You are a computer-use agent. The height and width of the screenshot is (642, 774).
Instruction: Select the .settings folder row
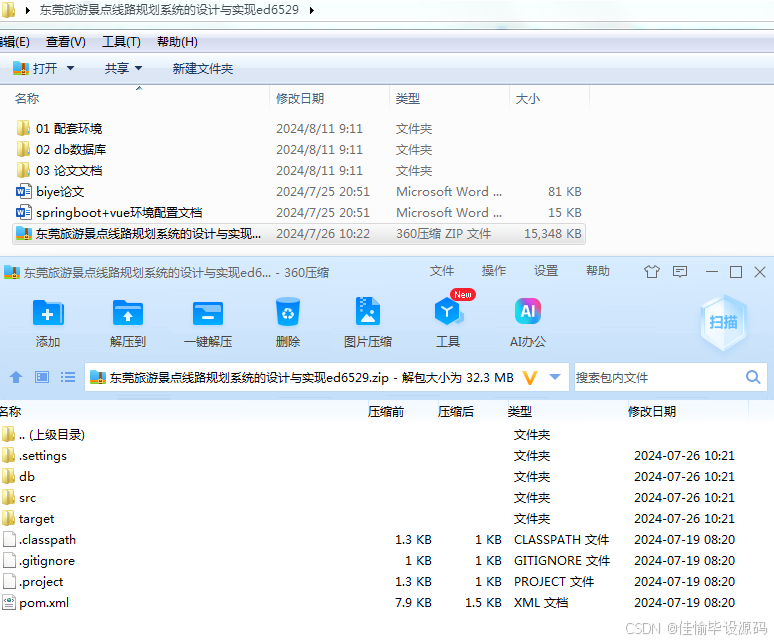click(x=370, y=455)
